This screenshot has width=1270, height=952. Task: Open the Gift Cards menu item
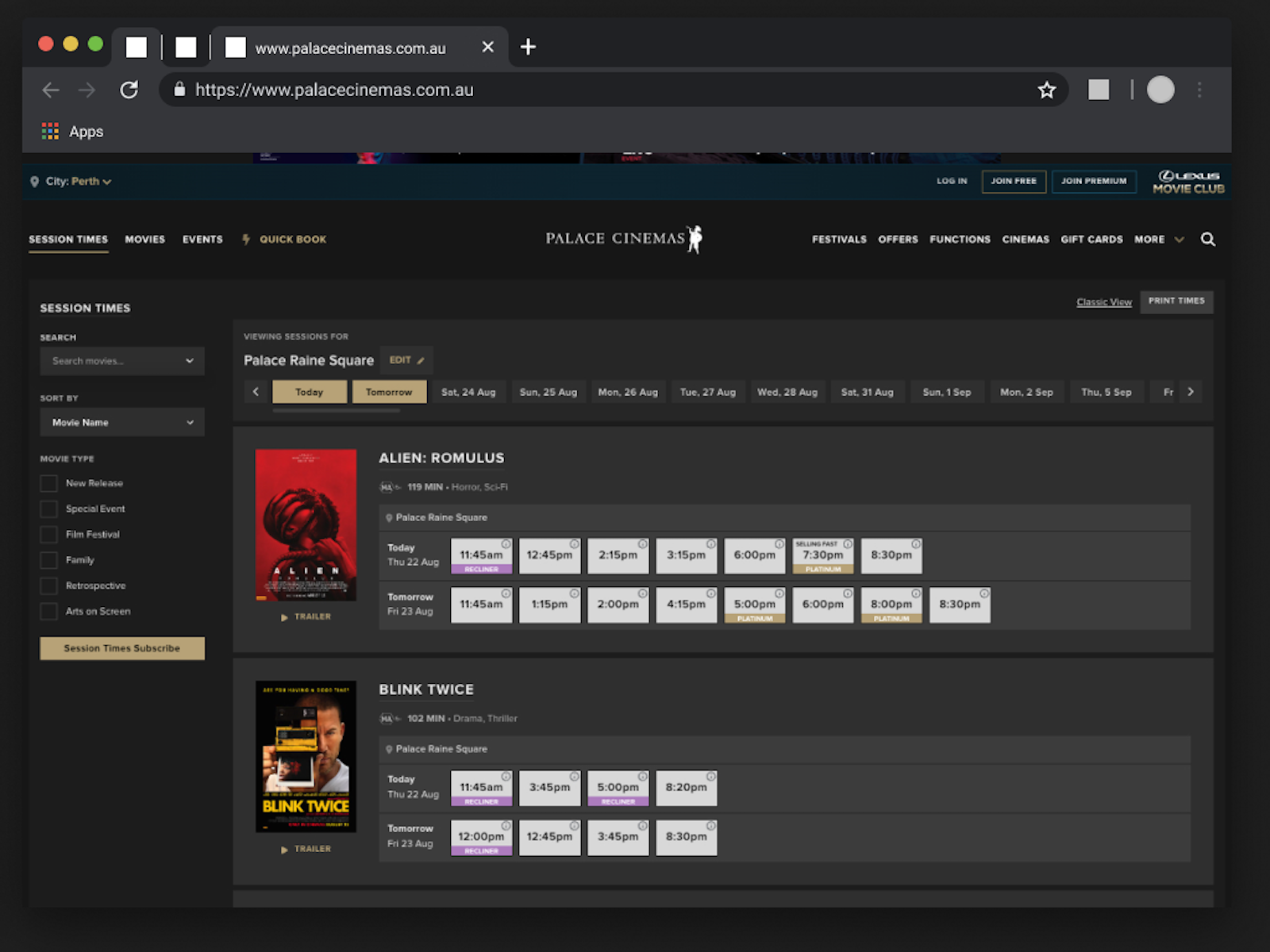1091,240
